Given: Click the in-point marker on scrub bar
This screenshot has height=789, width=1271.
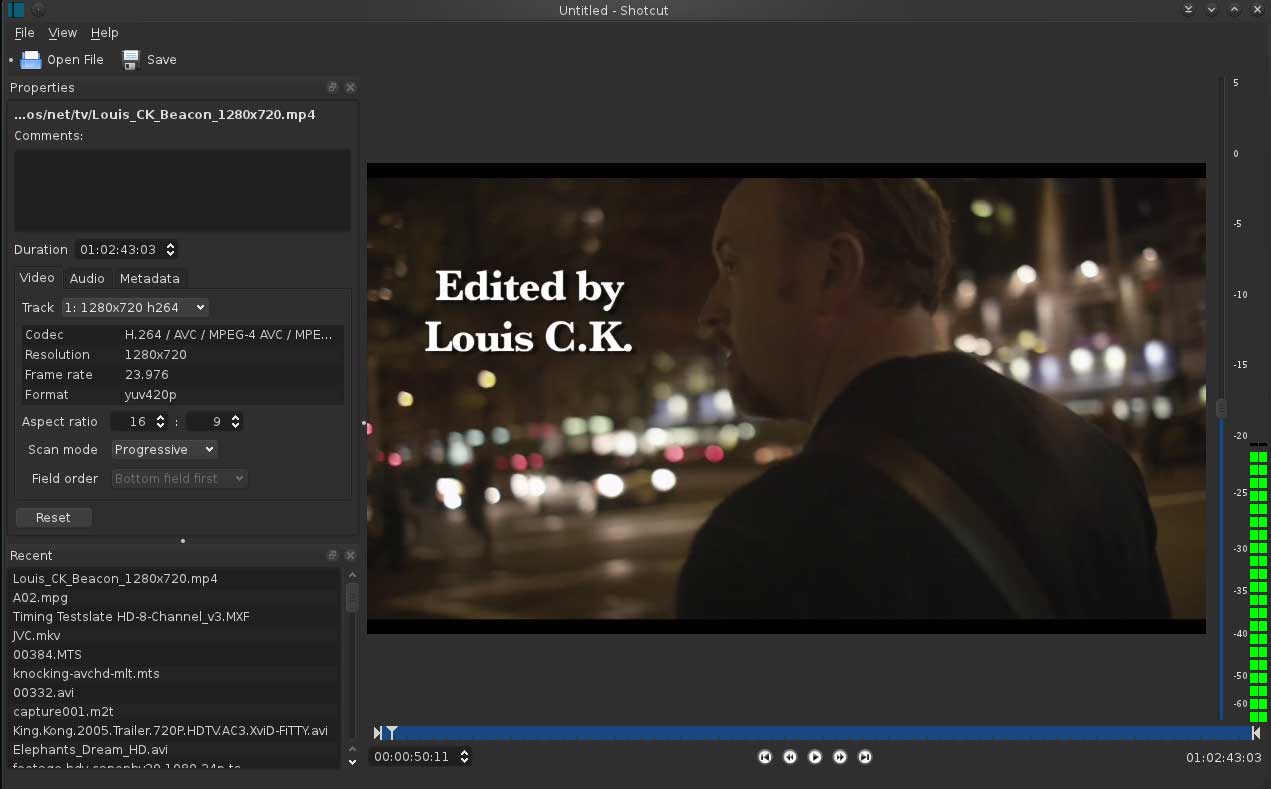Looking at the screenshot, I should 377,733.
